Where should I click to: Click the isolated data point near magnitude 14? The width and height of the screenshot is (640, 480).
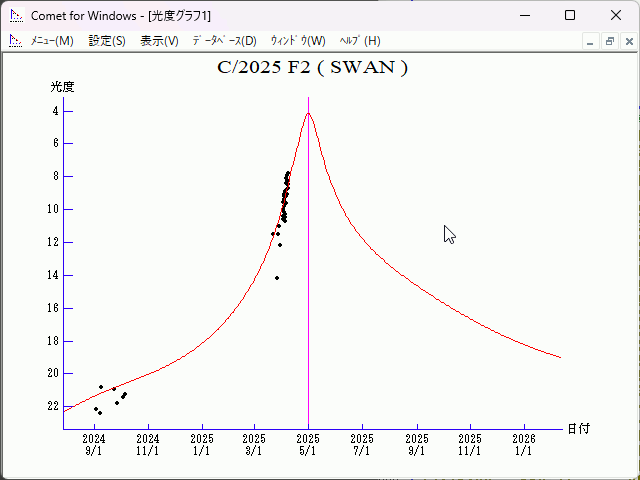click(277, 278)
